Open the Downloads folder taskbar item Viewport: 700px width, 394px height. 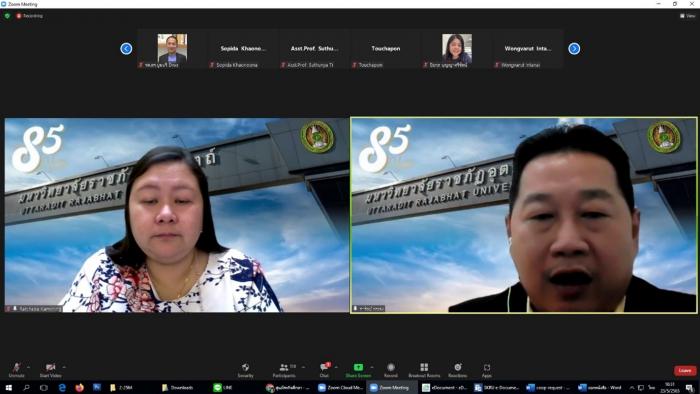pyautogui.click(x=178, y=388)
